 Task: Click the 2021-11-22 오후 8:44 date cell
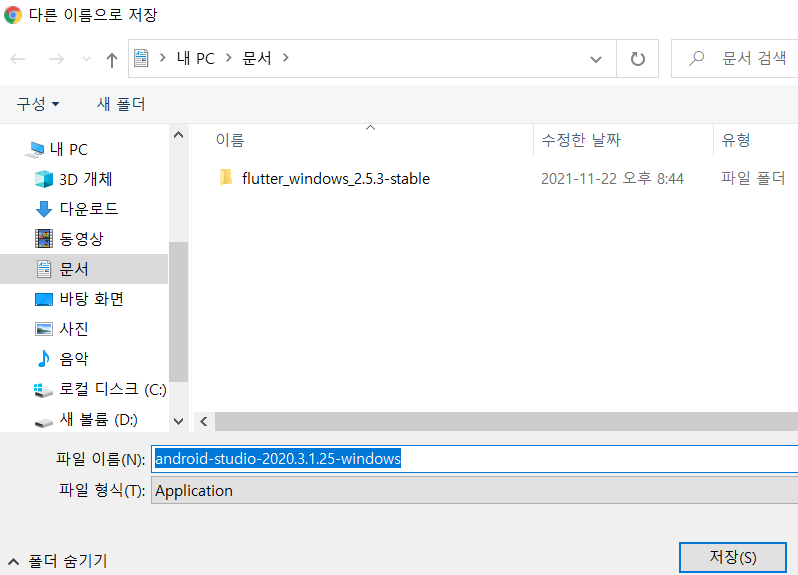(612, 179)
